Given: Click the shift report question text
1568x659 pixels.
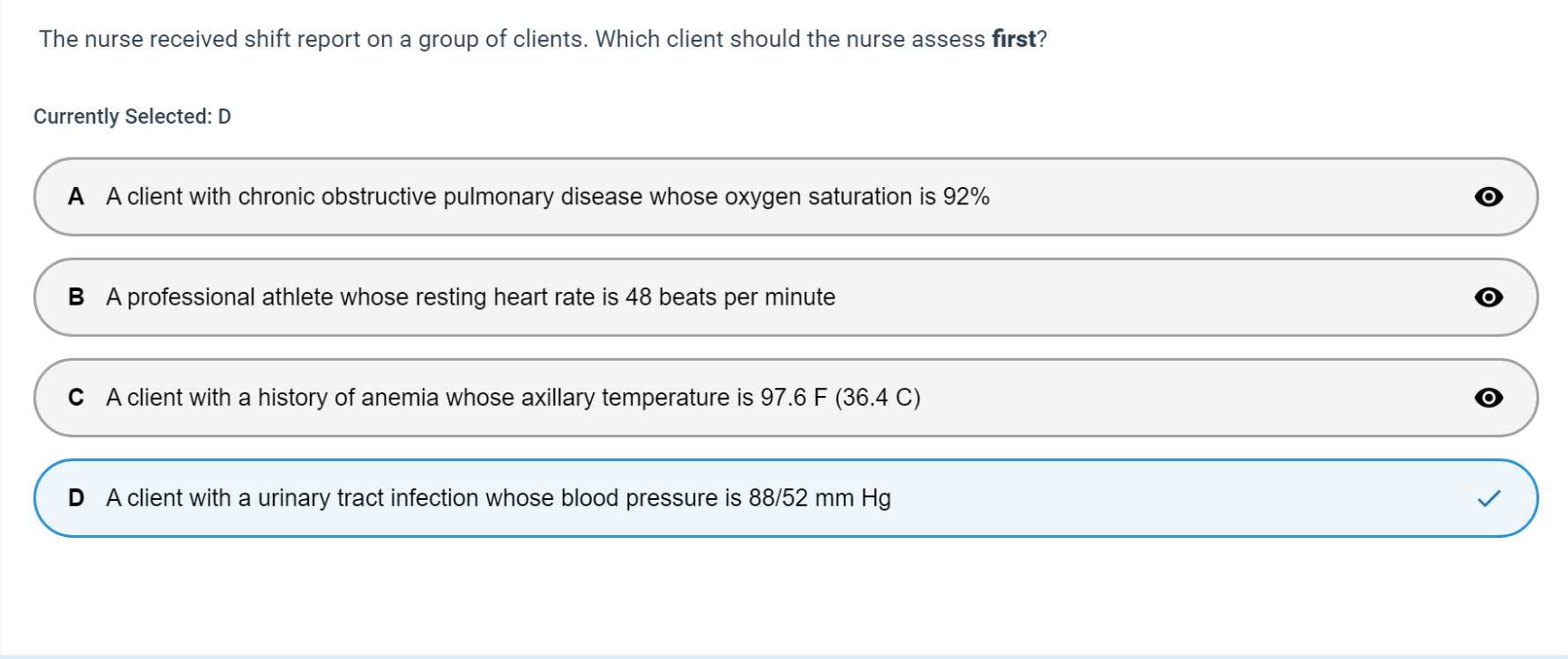Looking at the screenshot, I should [512, 40].
